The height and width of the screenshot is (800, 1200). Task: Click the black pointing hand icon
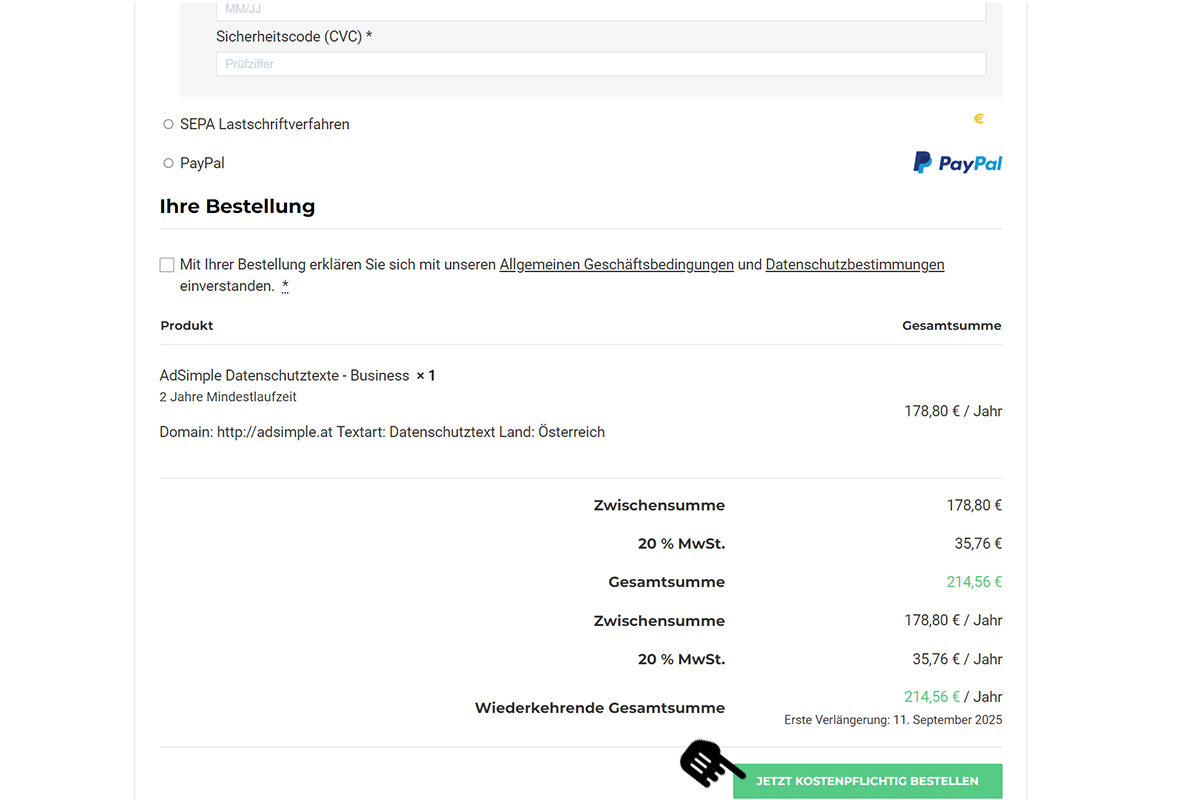point(711,764)
